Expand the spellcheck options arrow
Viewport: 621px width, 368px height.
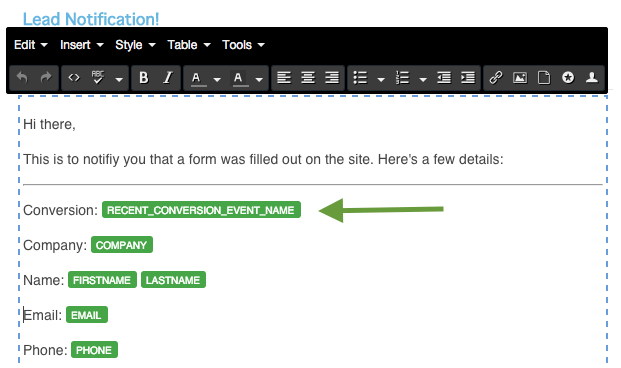[119, 79]
